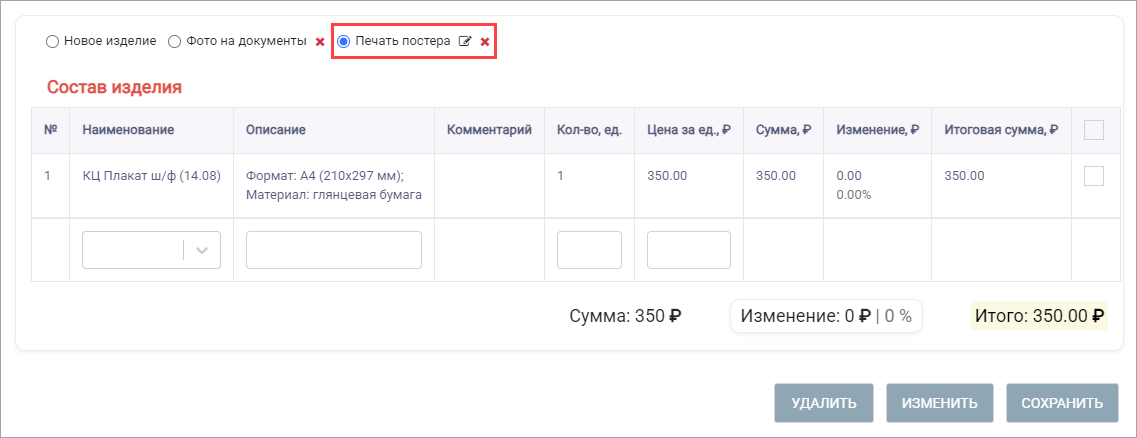Click the СОХРАНИТЬ button
This screenshot has width=1137, height=438.
(1062, 403)
